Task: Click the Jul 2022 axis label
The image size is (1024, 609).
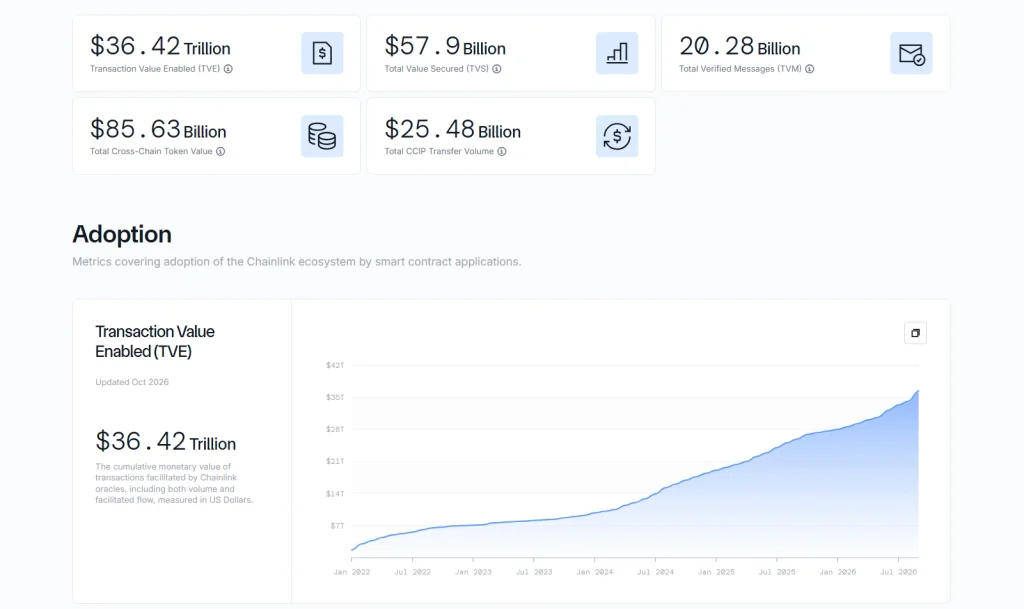Action: [x=412, y=572]
